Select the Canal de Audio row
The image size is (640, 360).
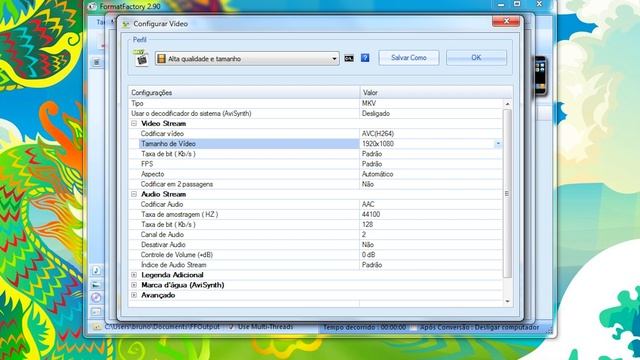click(316, 235)
